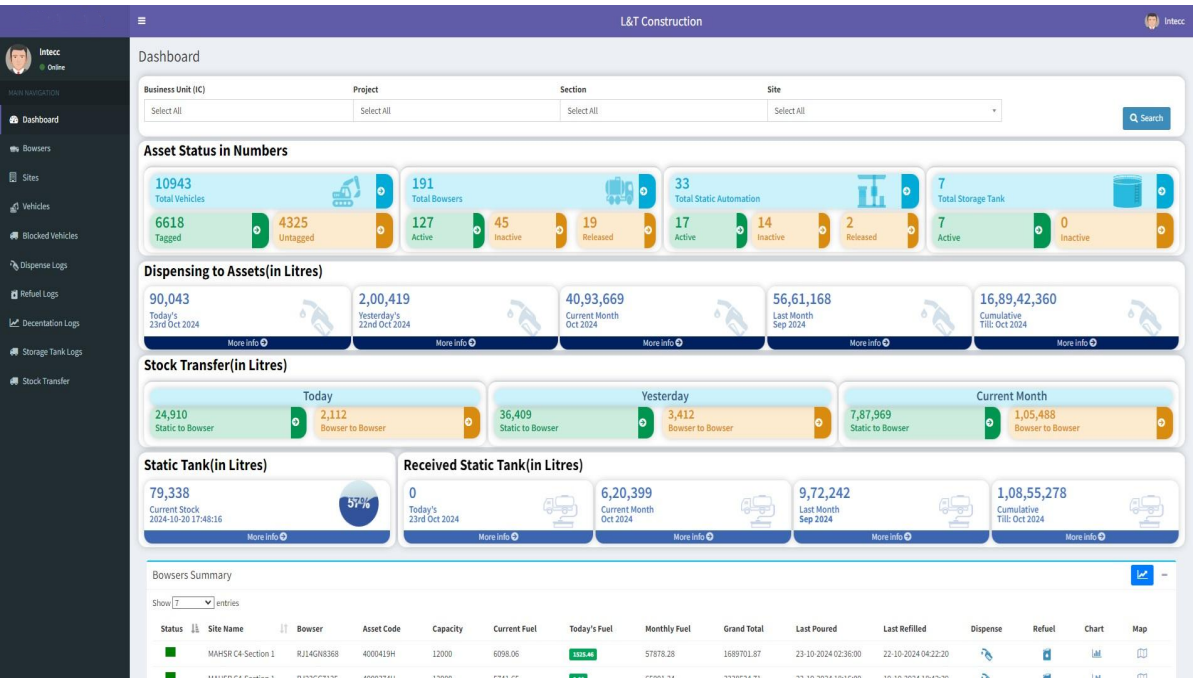The height and width of the screenshot is (678, 1196).
Task: Open the 45 Inactive bowsers arrow
Action: 561,230
